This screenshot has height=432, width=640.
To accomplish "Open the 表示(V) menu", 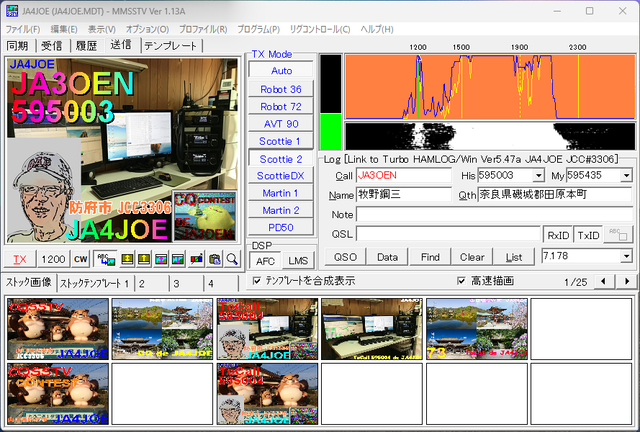I will 102,29.
